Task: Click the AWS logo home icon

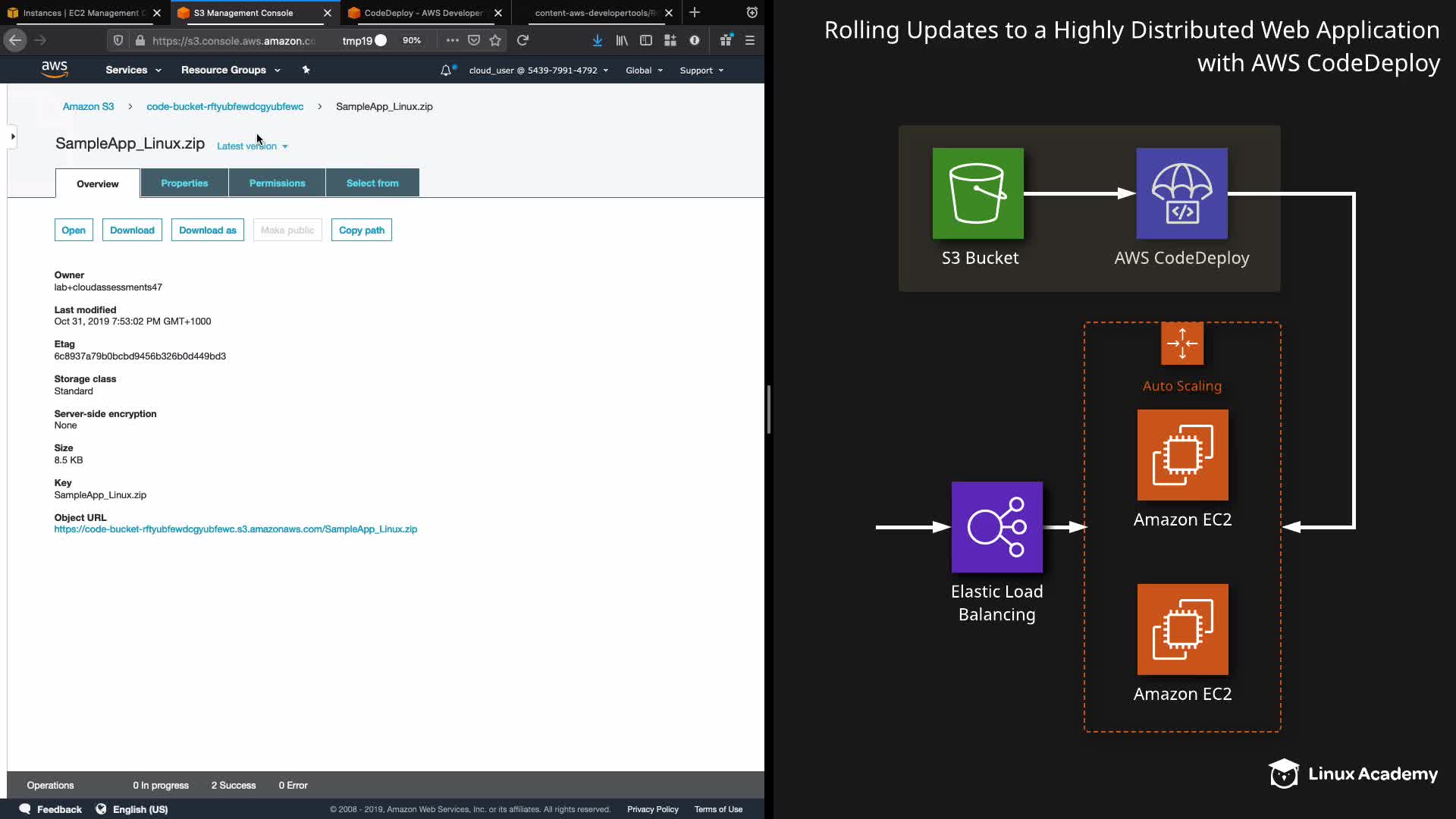Action: pos(54,69)
